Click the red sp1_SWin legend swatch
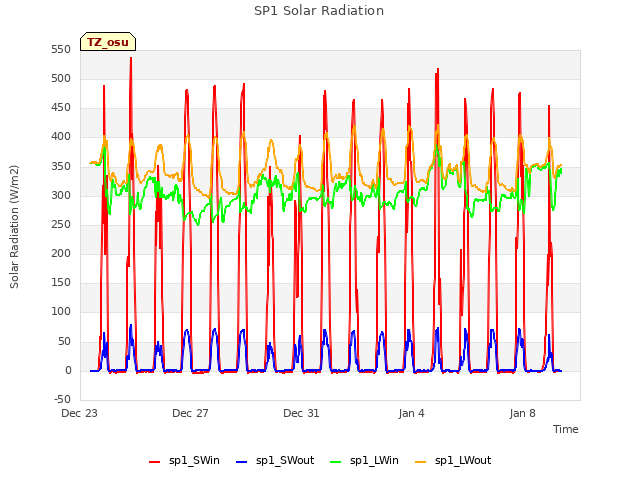 tap(155, 462)
